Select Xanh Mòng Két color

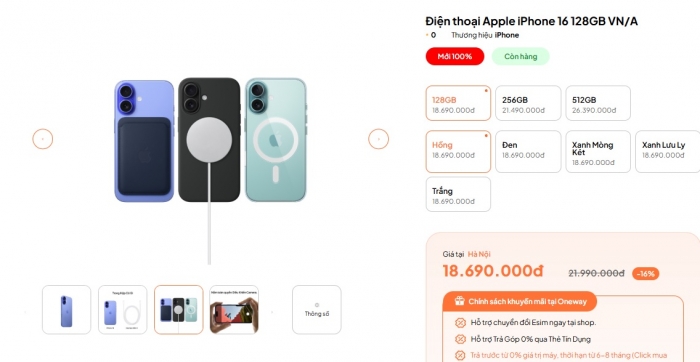click(598, 152)
